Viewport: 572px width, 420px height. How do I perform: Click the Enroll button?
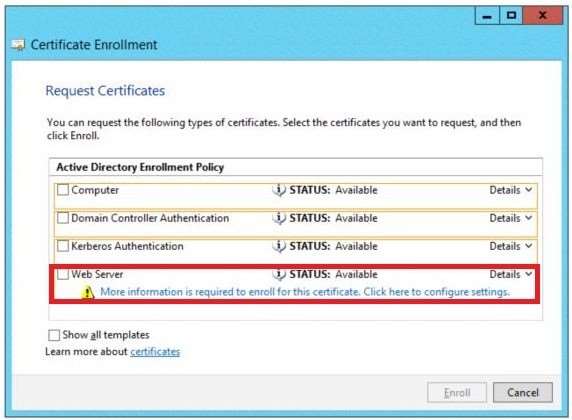(457, 393)
